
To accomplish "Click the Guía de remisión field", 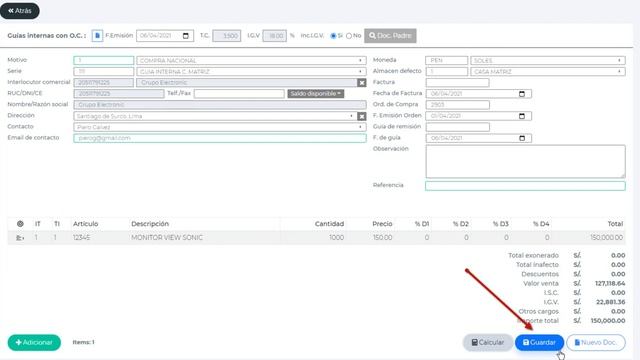I will click(458, 127).
